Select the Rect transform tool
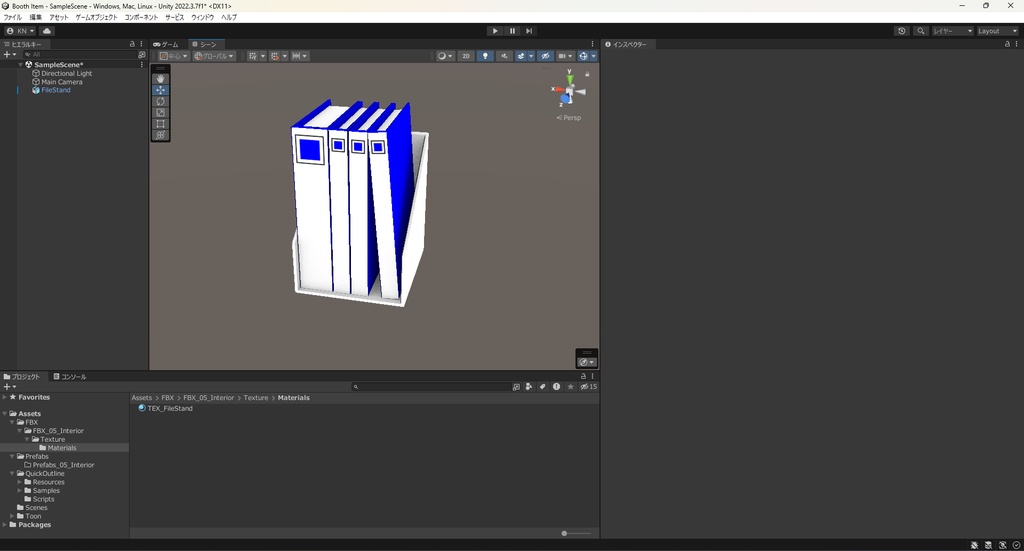The image size is (1024, 551). 161,123
